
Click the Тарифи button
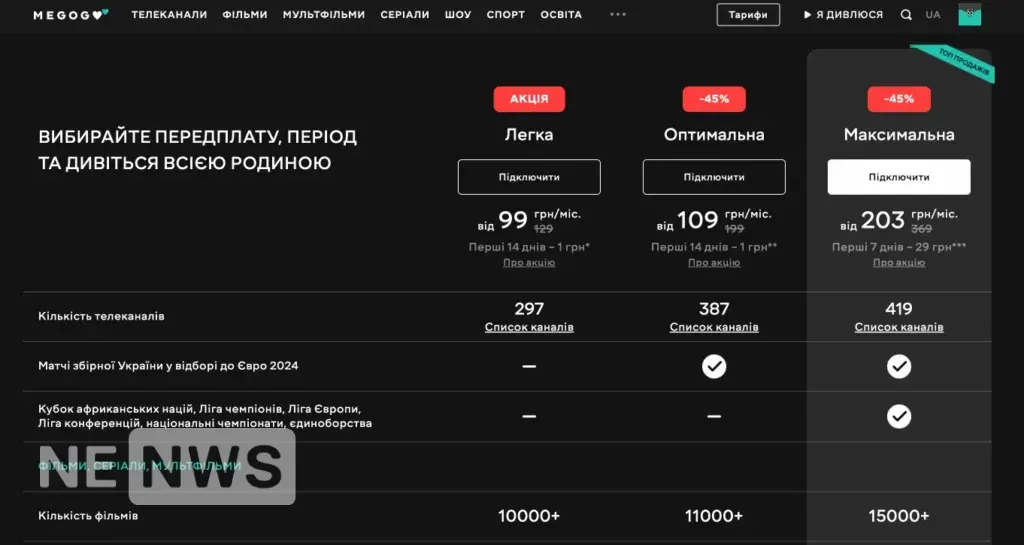tap(748, 14)
